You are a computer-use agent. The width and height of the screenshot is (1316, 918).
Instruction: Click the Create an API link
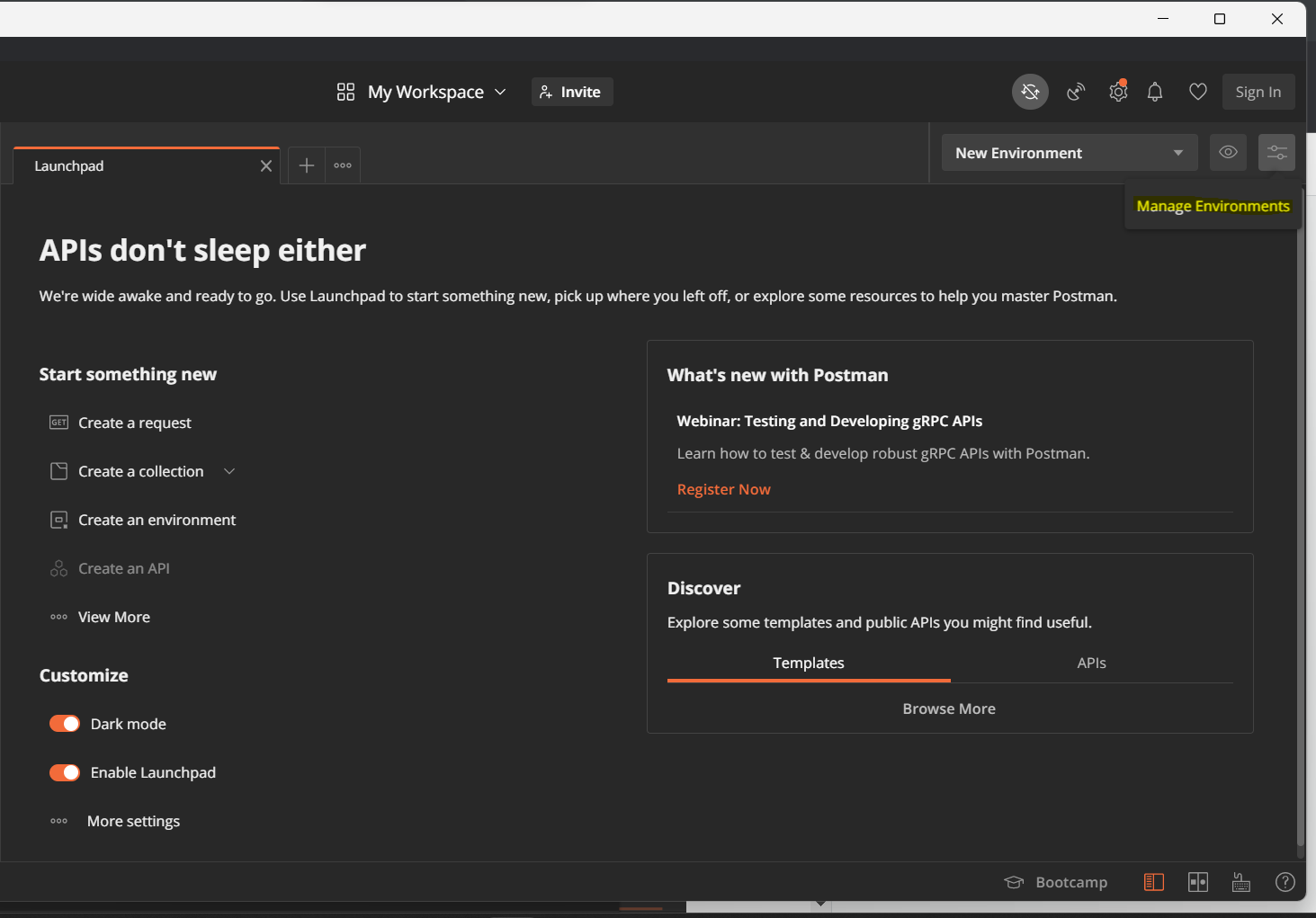tap(124, 568)
